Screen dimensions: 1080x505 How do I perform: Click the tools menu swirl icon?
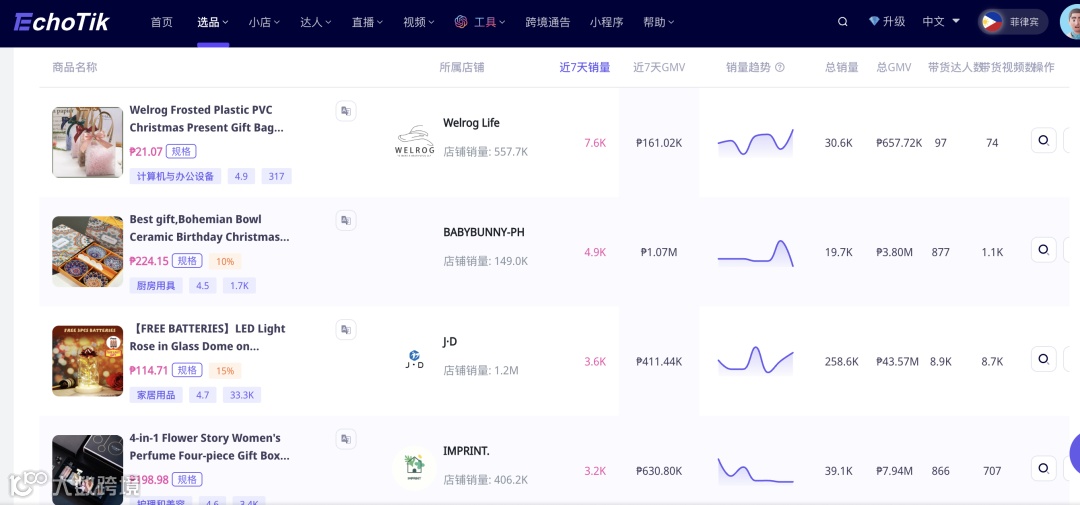461,22
